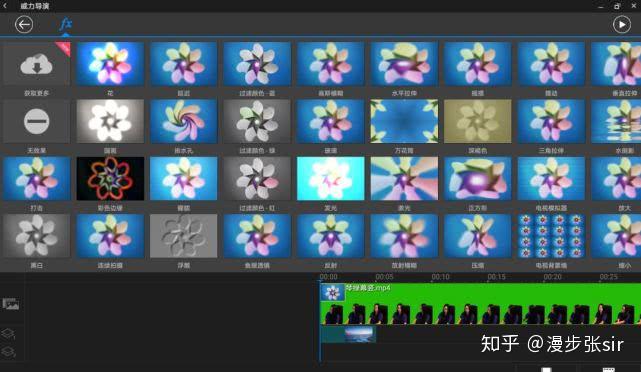This screenshot has width=641, height=372.
Task: Apply the 水倒影 water reflection effect
Action: click(616, 121)
